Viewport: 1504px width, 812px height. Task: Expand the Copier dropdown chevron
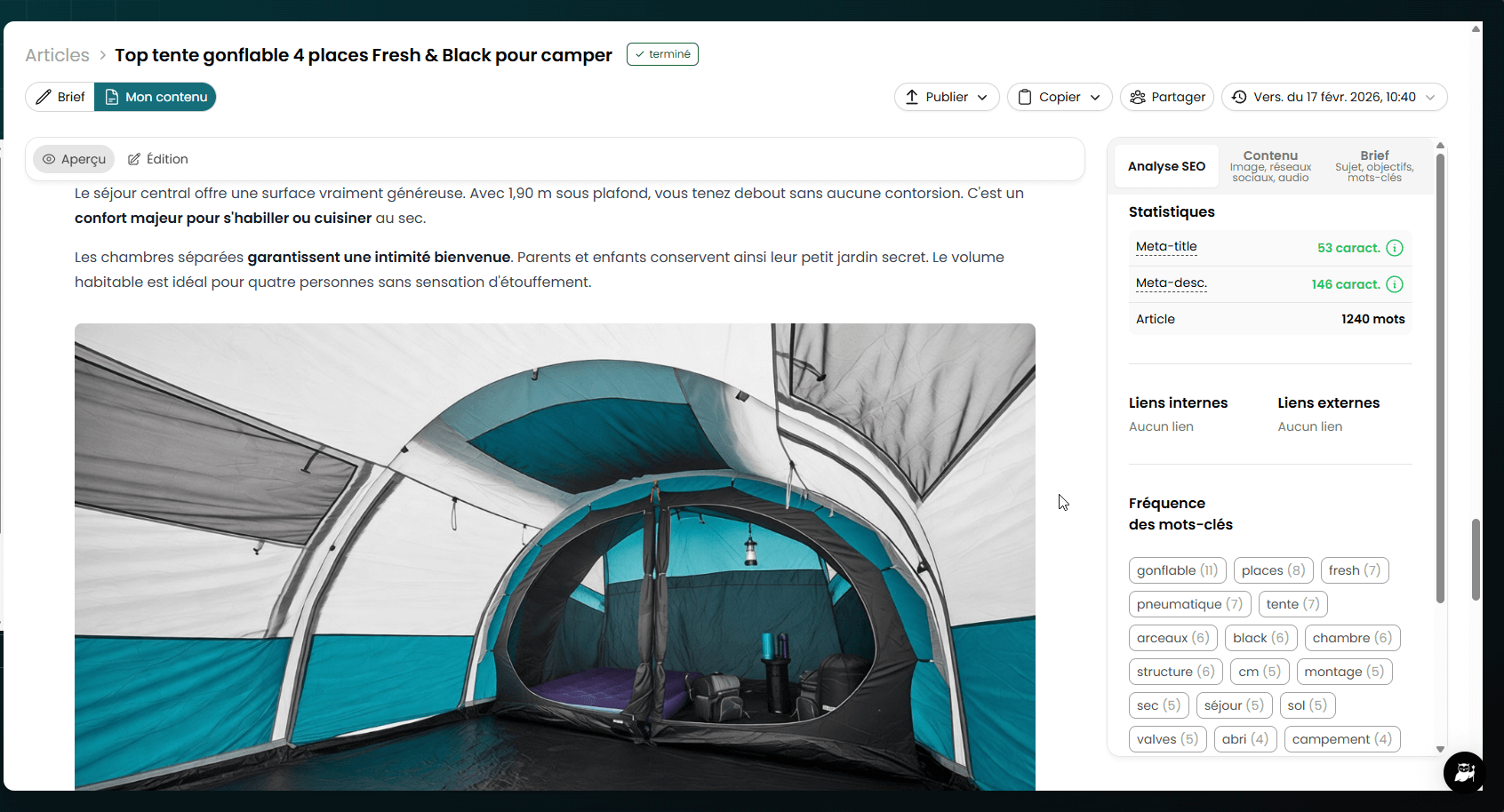point(1095,98)
